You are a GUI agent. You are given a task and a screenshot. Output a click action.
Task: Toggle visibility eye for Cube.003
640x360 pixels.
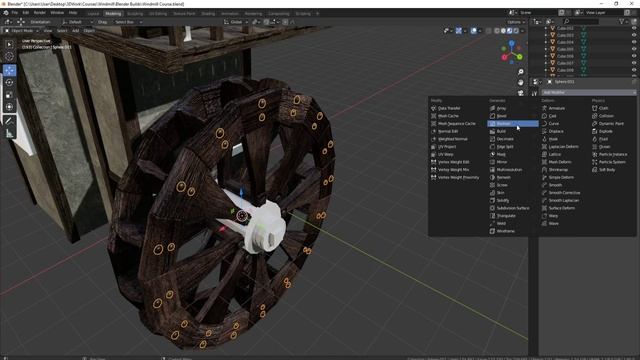click(634, 35)
